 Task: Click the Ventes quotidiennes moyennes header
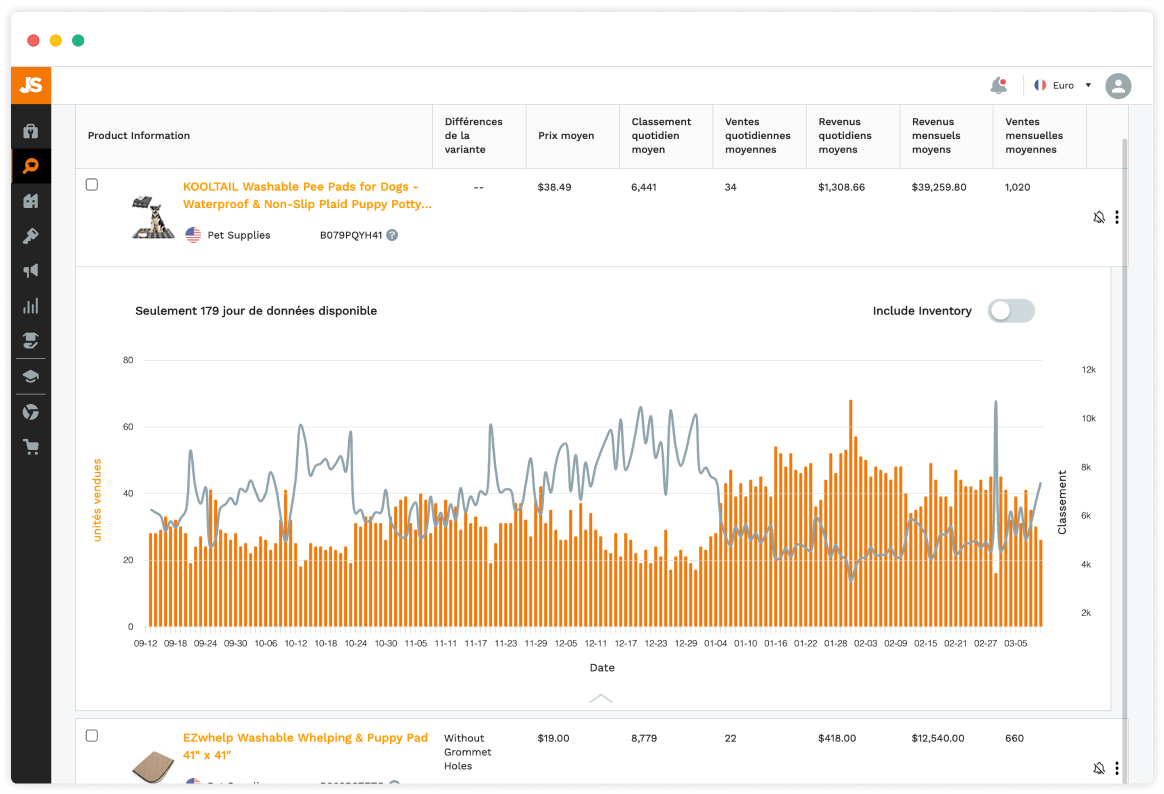[x=757, y=136]
